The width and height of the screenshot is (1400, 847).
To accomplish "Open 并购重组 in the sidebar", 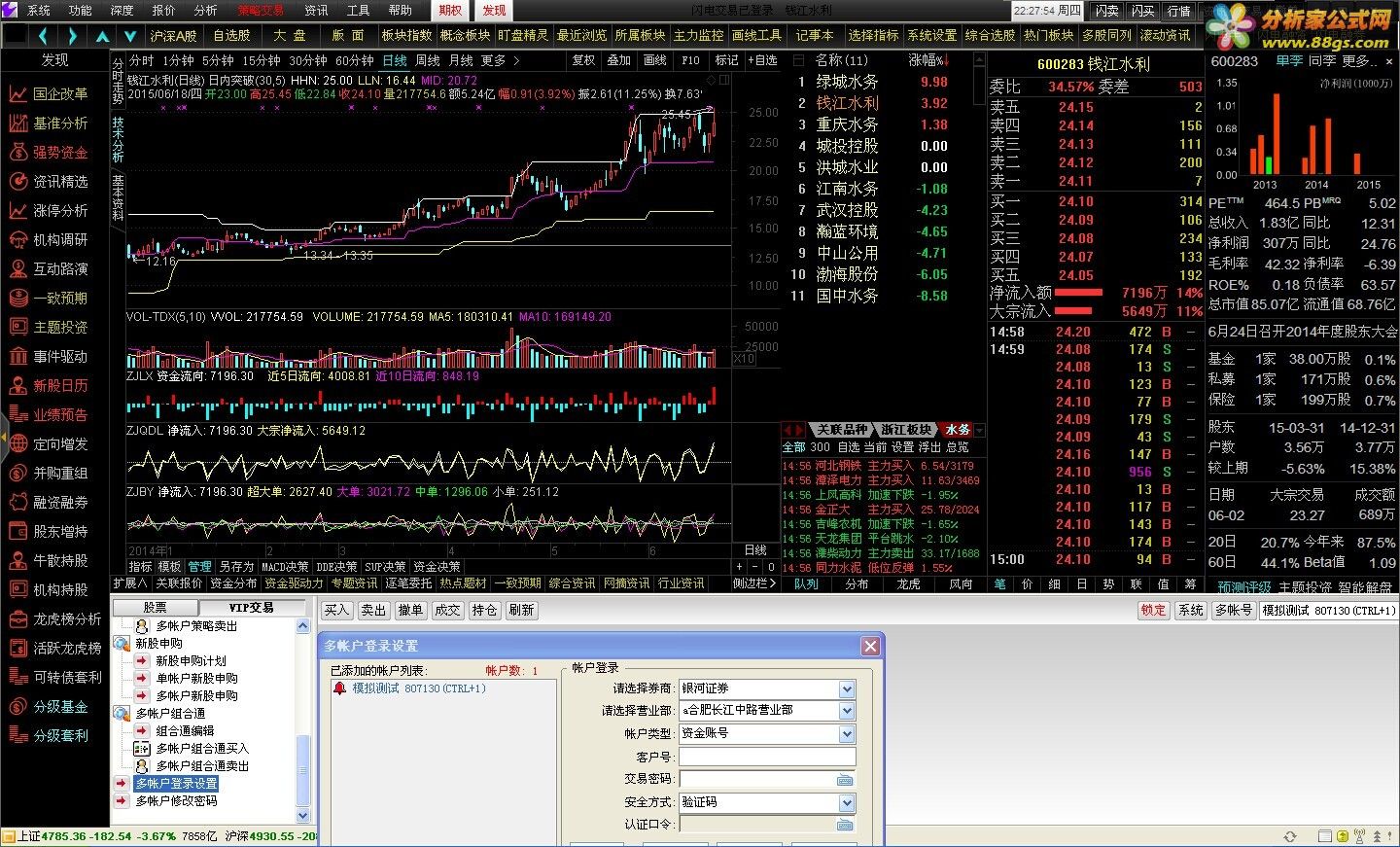I will 60,474.
